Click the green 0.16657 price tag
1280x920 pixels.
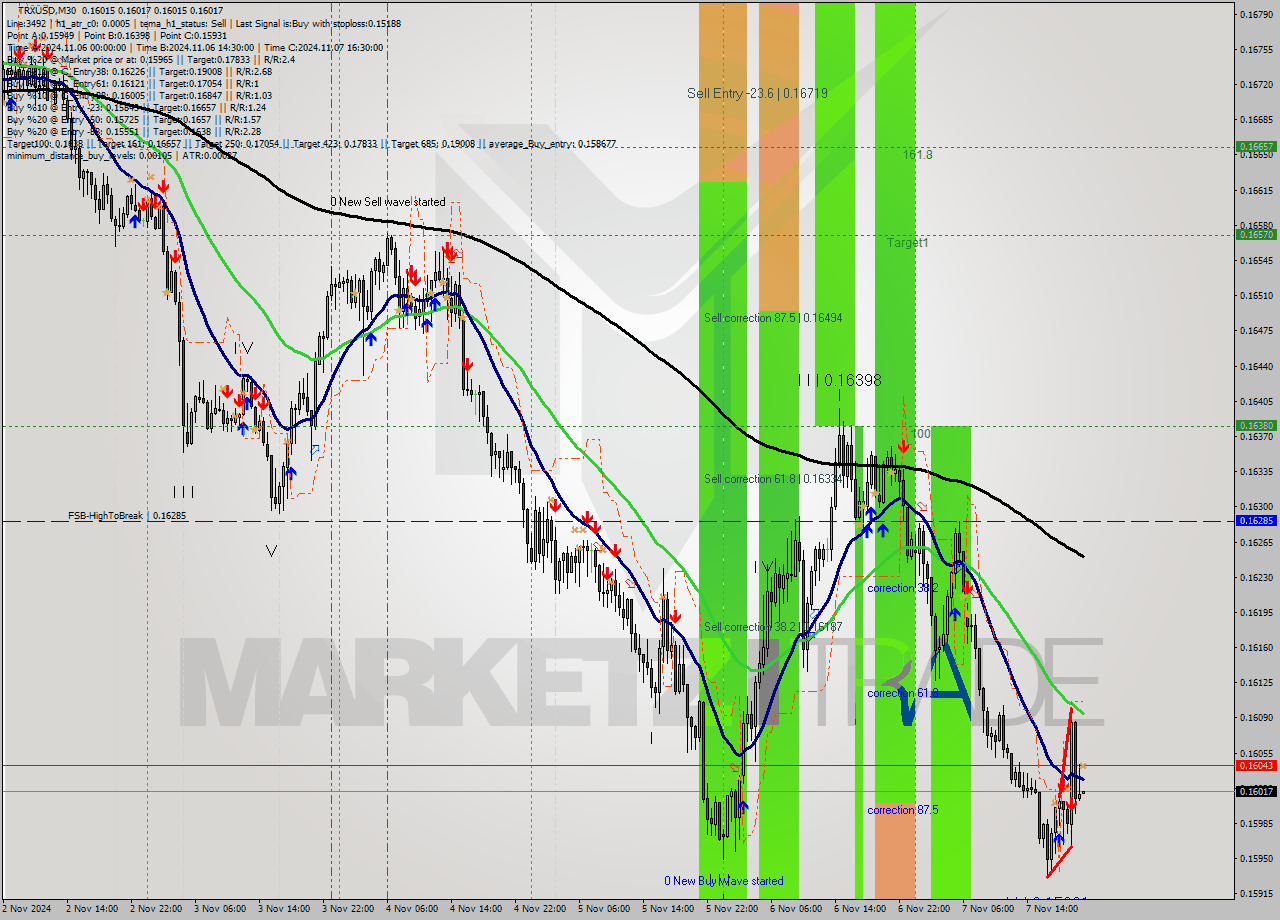(1257, 146)
